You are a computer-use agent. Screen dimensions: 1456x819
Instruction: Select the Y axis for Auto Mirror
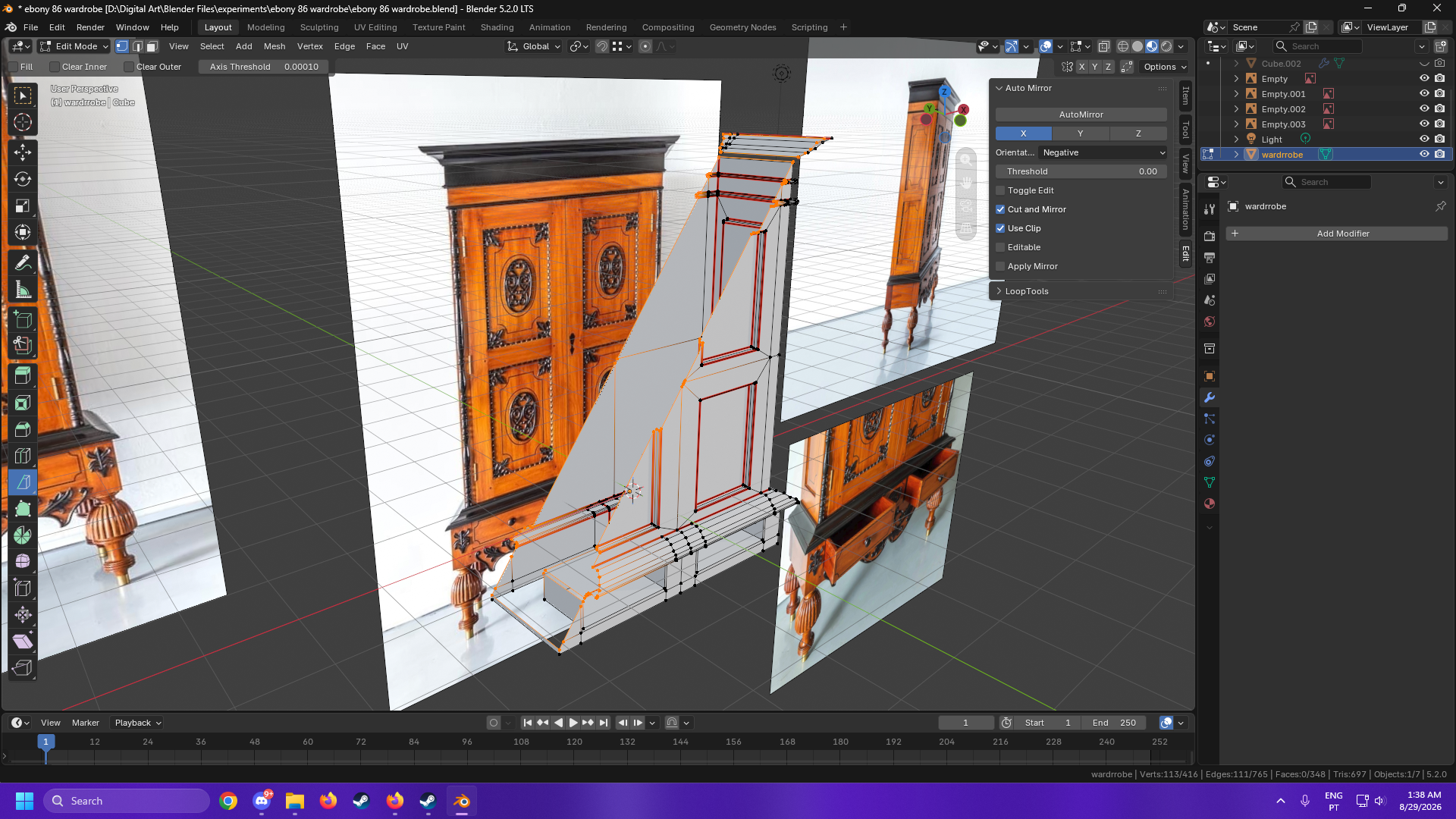pyautogui.click(x=1081, y=133)
